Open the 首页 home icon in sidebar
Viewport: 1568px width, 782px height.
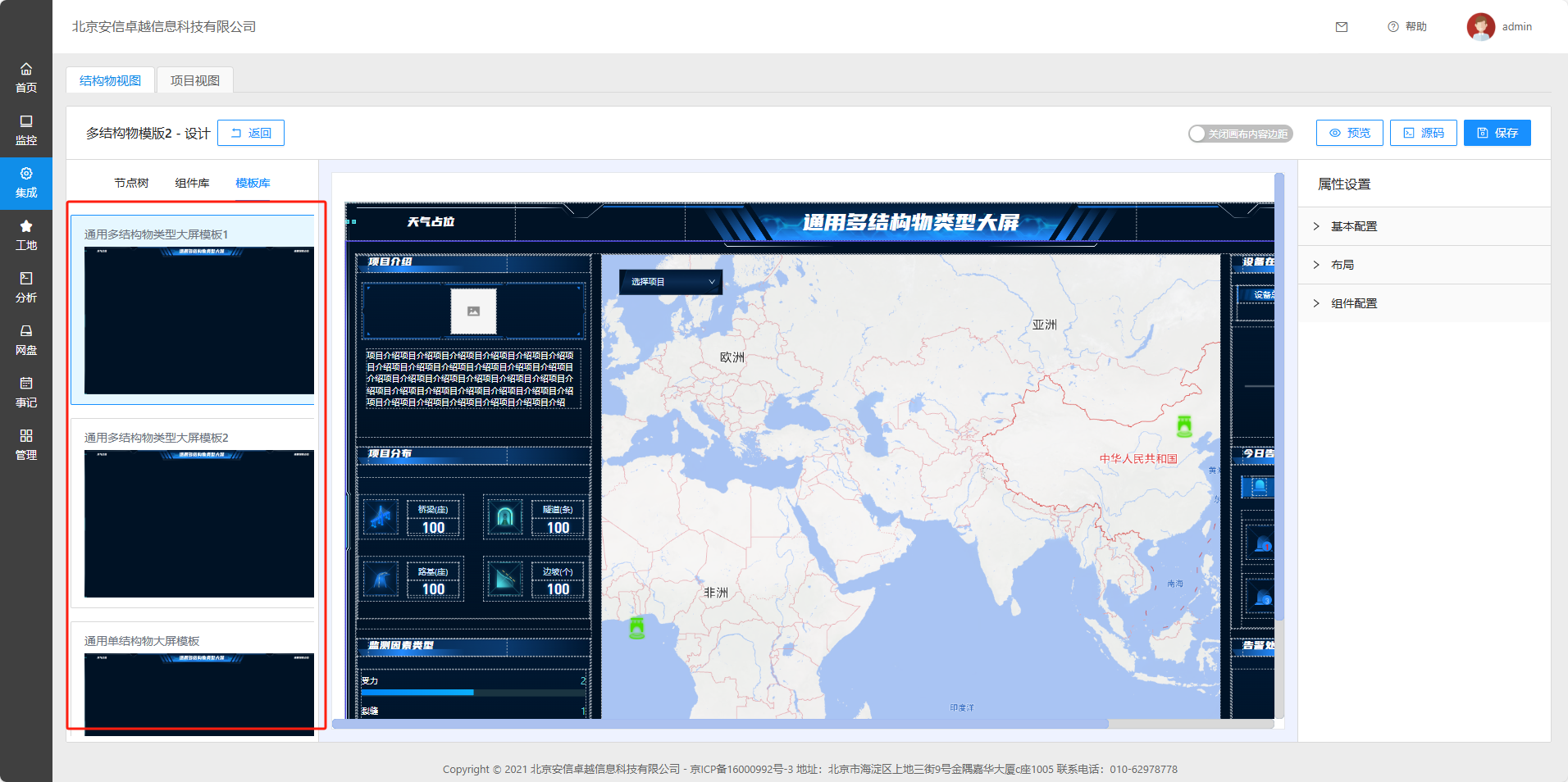tap(26, 70)
